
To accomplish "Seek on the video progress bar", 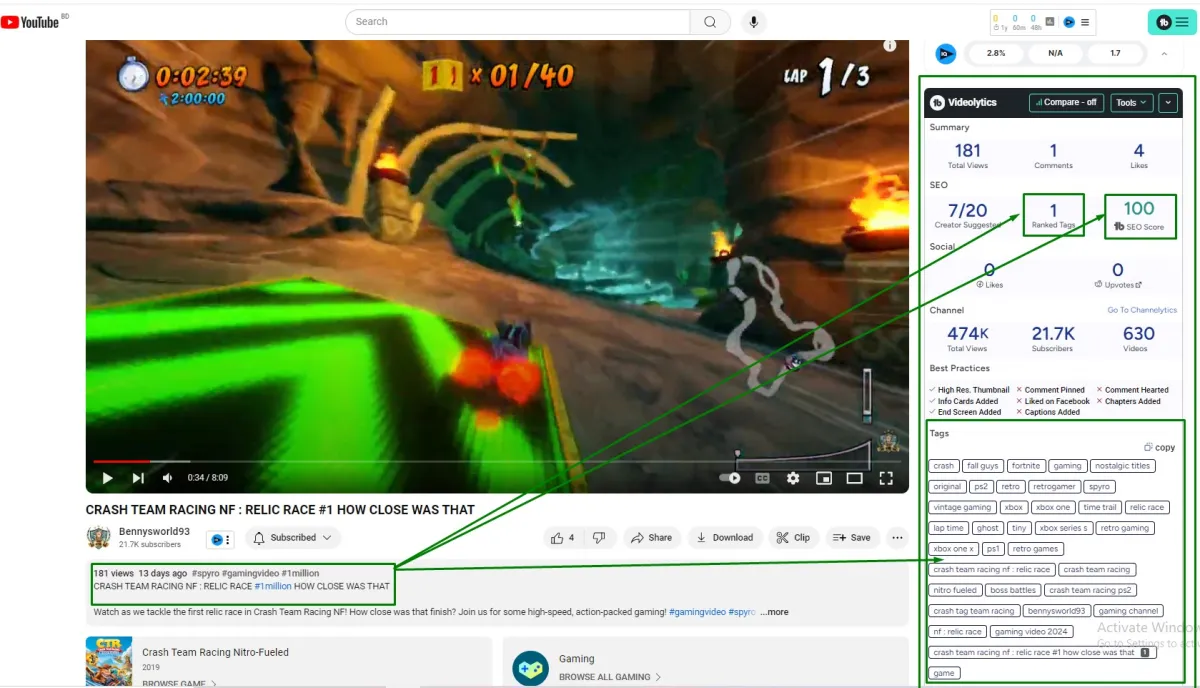I will click(496, 461).
